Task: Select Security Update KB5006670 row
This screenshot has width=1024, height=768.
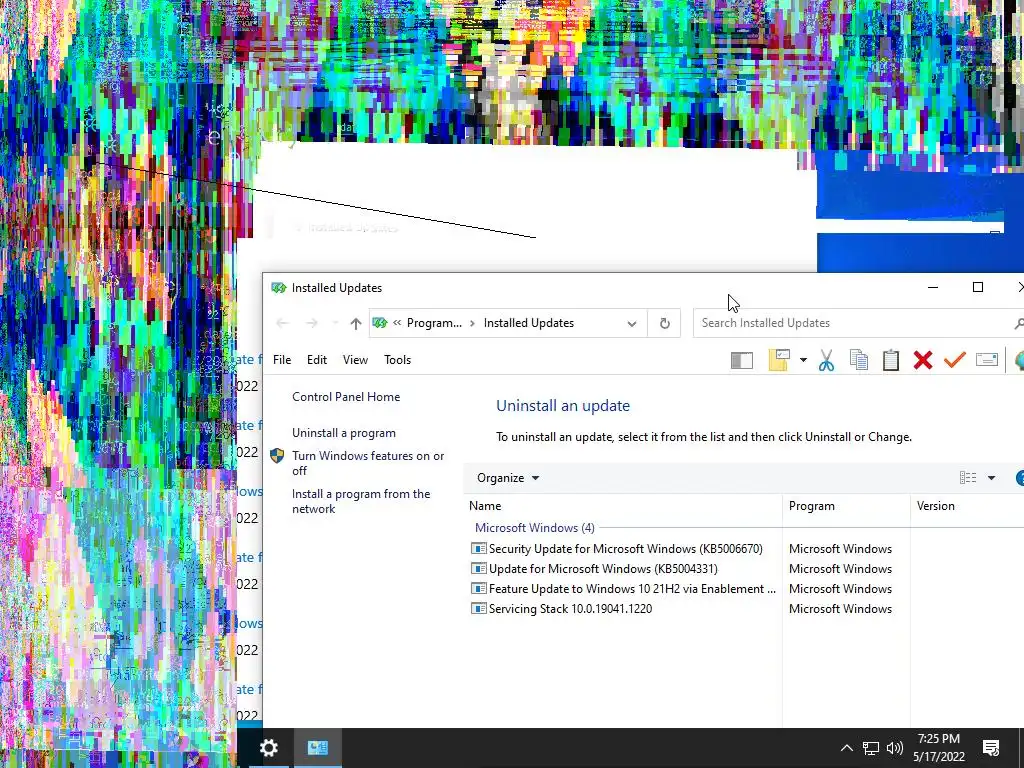Action: click(x=746, y=549)
